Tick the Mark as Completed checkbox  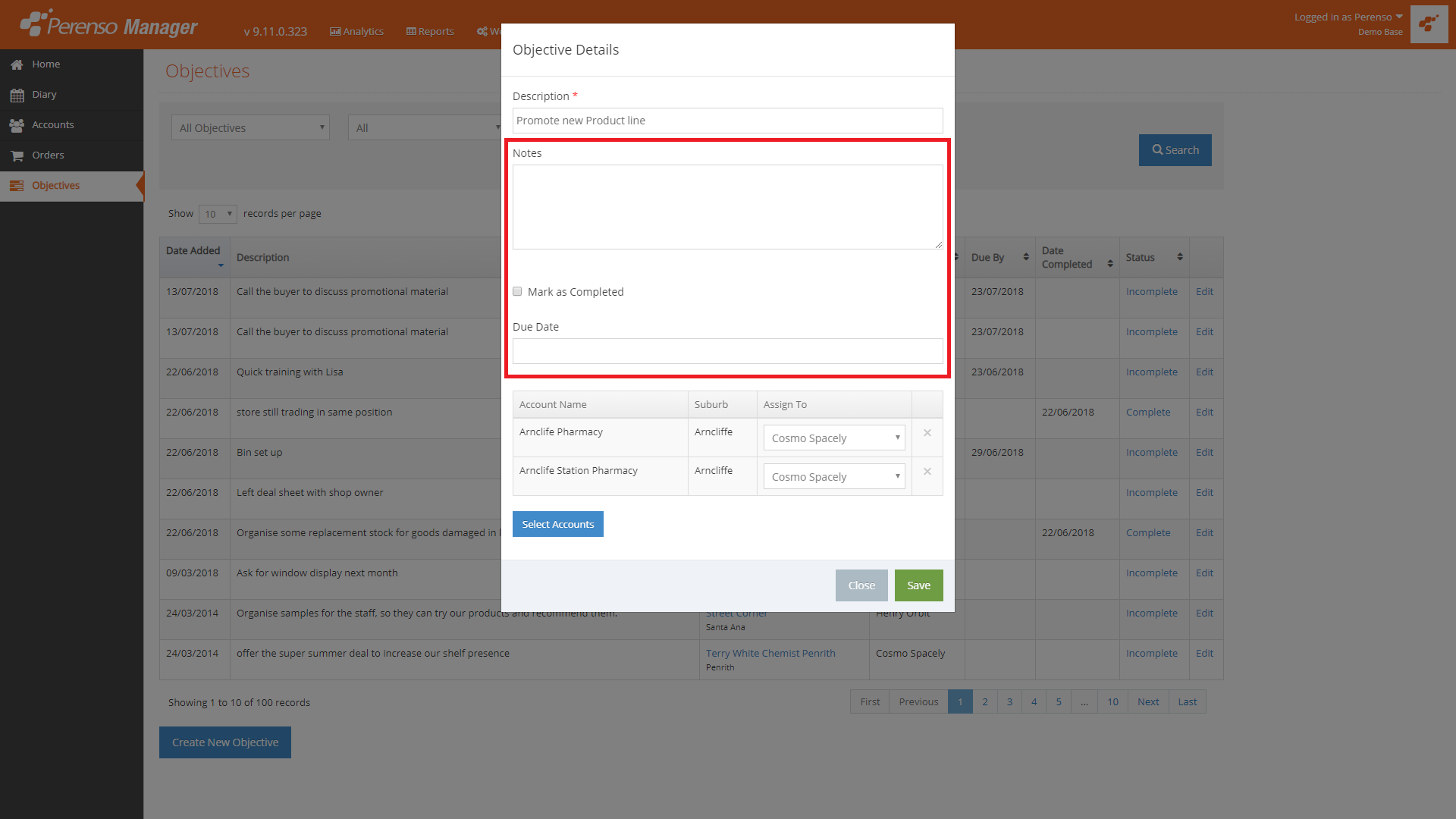[517, 292]
